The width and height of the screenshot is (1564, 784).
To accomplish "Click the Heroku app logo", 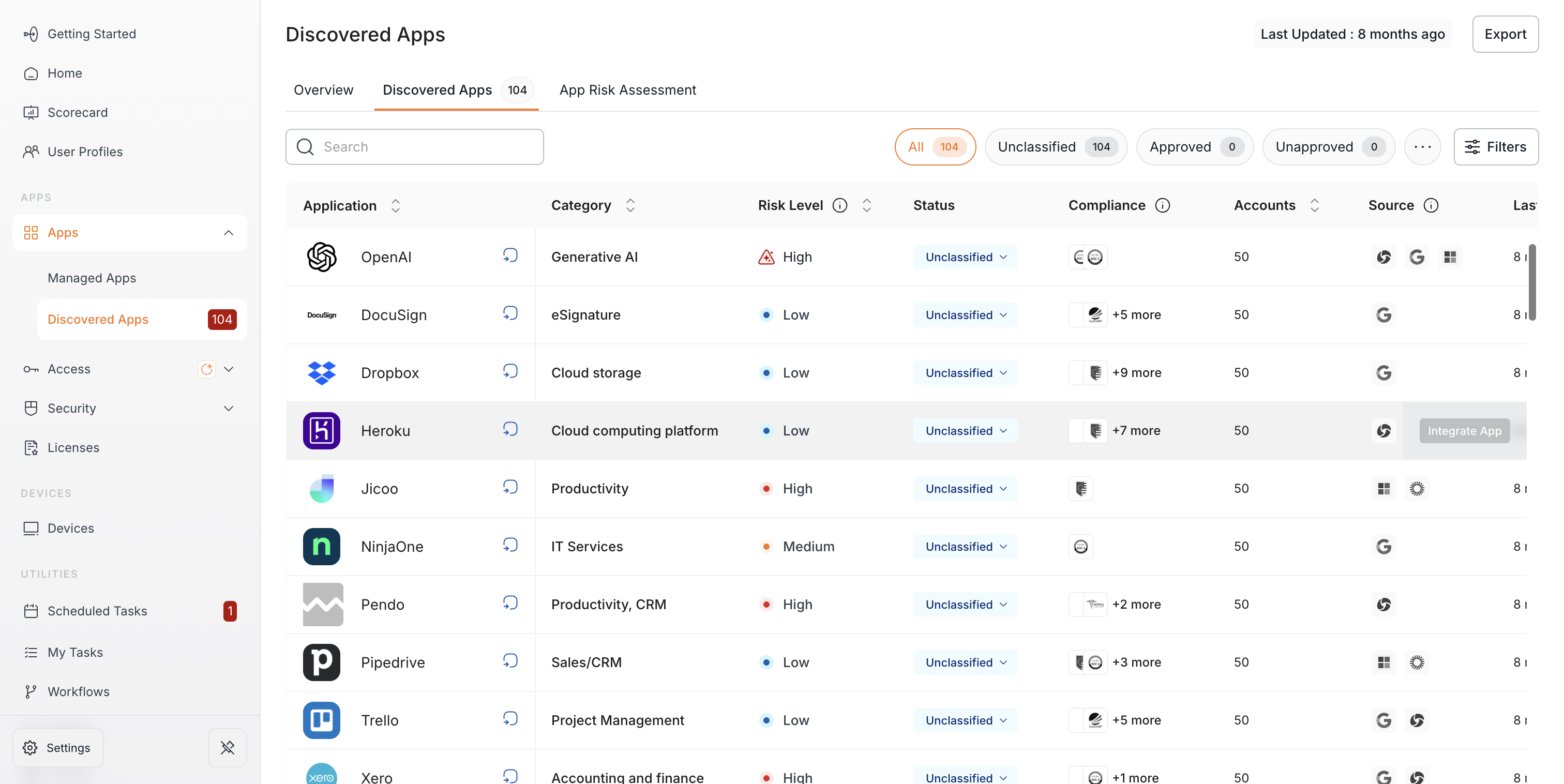I will (x=322, y=431).
